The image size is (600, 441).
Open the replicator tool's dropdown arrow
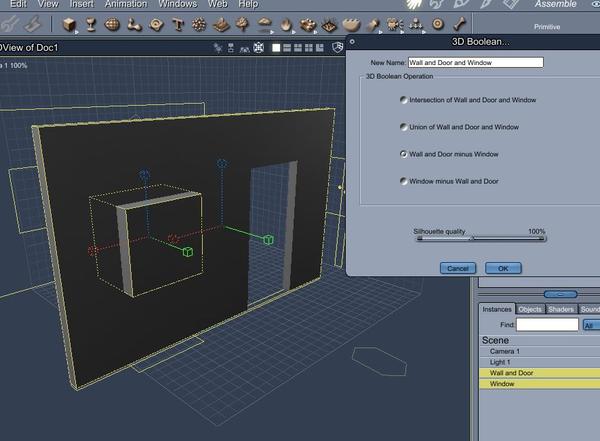[315, 32]
